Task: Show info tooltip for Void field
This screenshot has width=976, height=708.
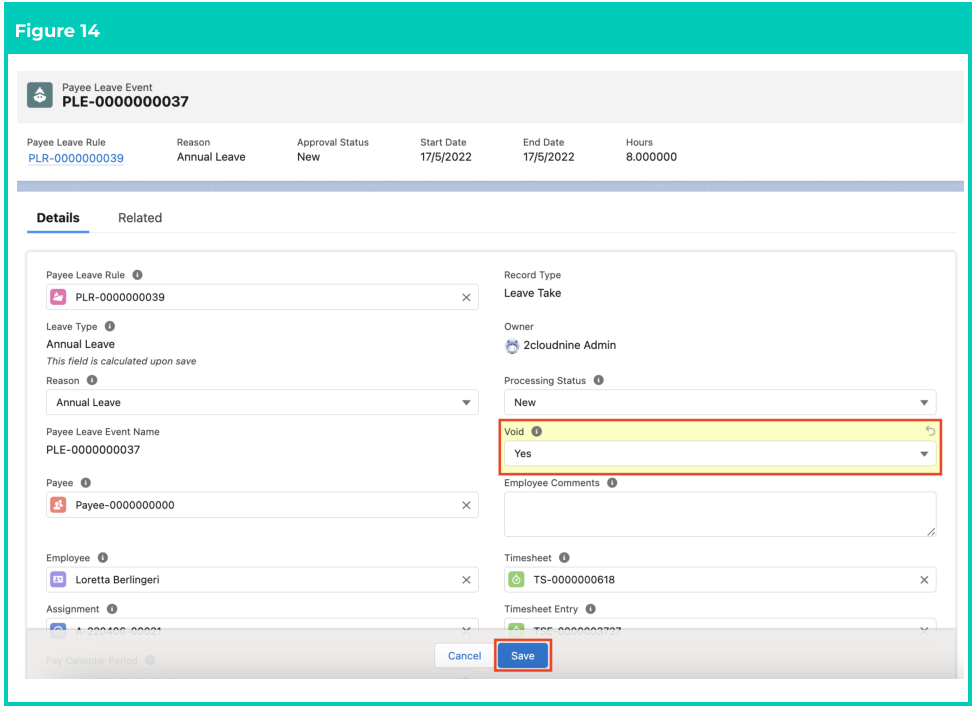Action: coord(537,432)
